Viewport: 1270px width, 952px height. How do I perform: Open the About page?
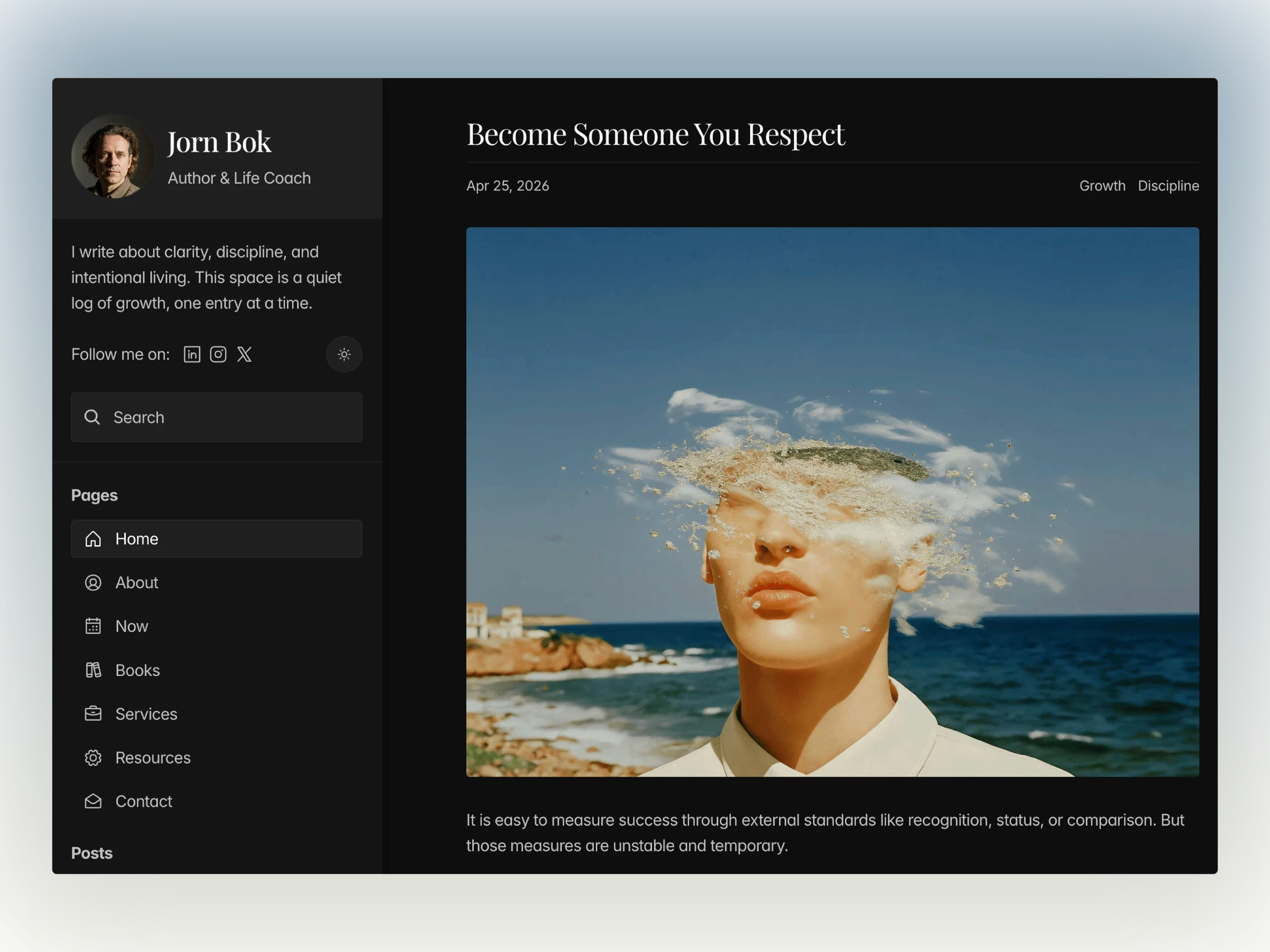216,582
